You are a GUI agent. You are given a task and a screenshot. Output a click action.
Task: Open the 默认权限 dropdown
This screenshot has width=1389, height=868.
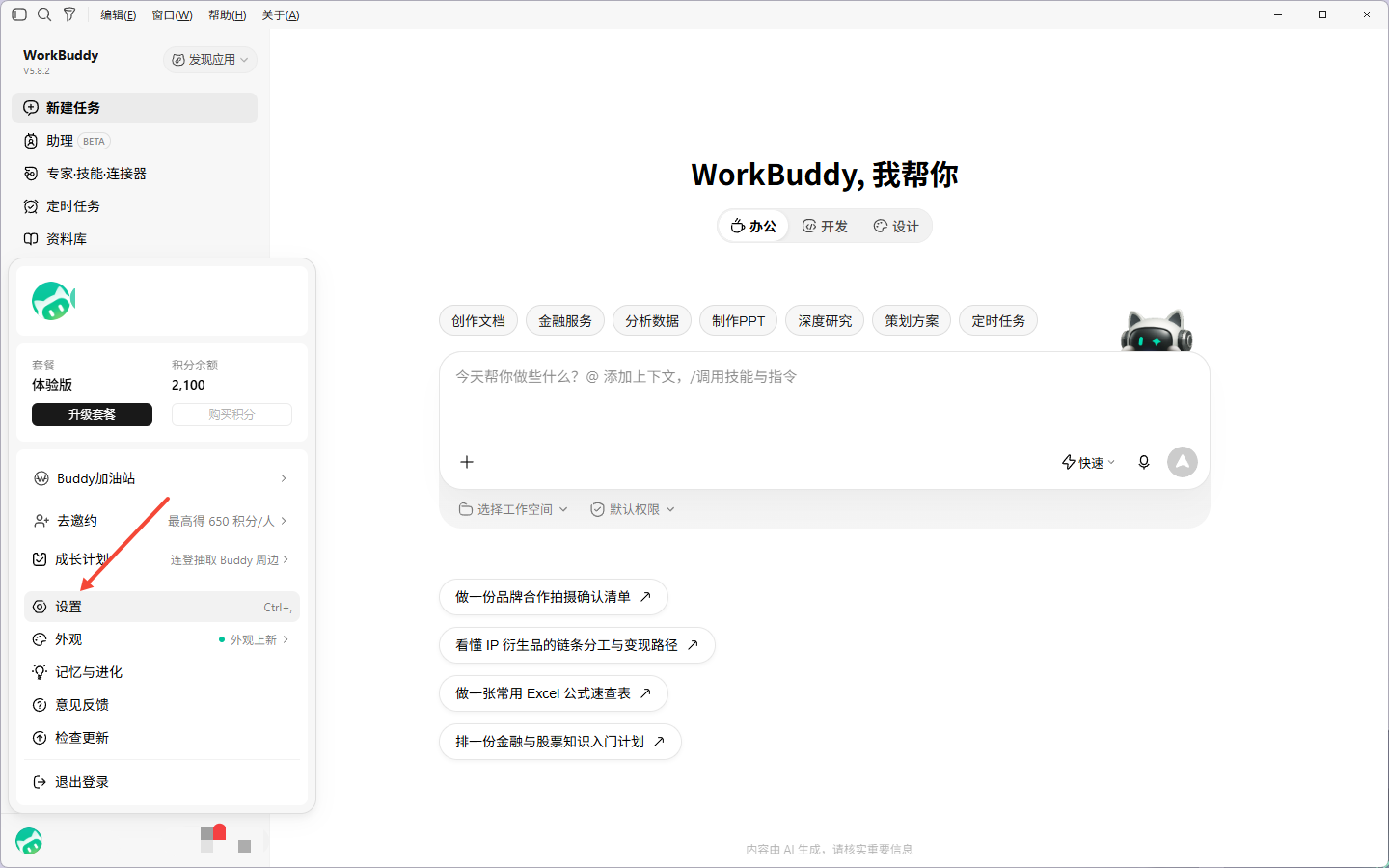pos(633,509)
